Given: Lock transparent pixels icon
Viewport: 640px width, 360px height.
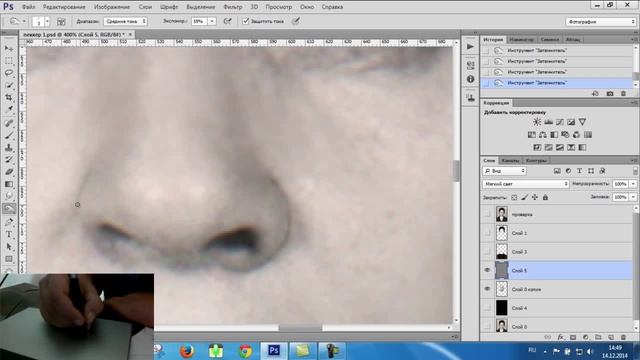Looking at the screenshot, I should click(x=514, y=198).
